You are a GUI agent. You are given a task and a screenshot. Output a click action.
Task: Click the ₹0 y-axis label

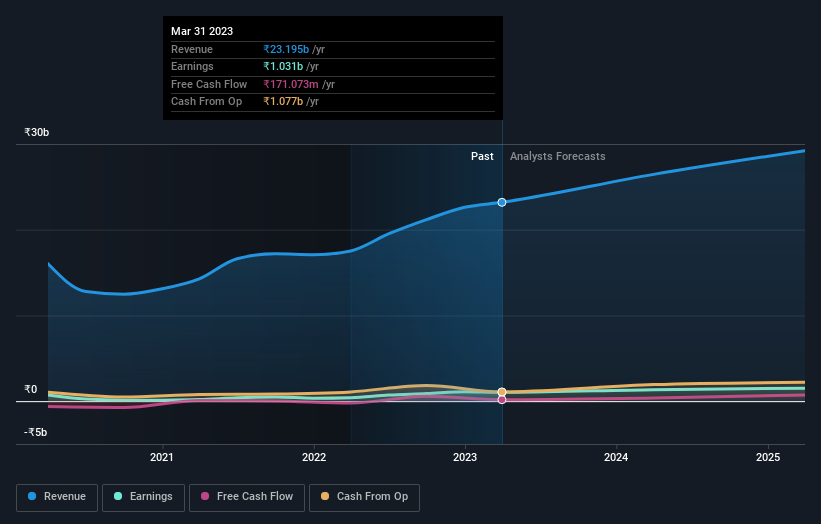pyautogui.click(x=31, y=389)
